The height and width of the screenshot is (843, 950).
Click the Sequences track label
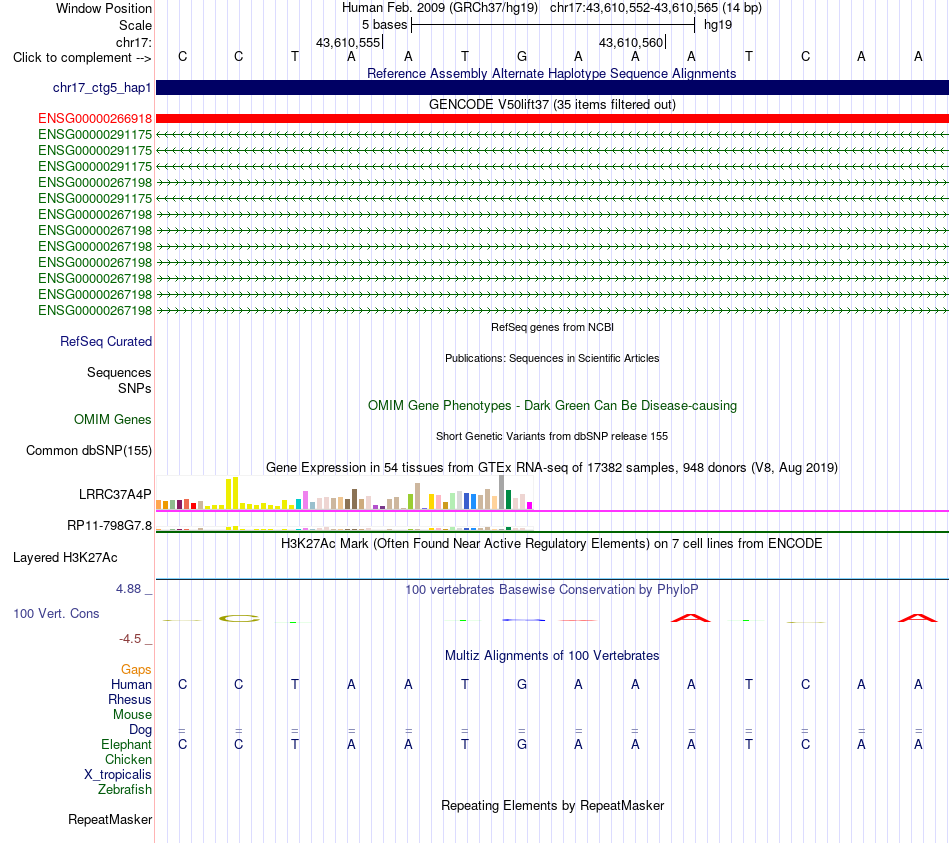119,372
